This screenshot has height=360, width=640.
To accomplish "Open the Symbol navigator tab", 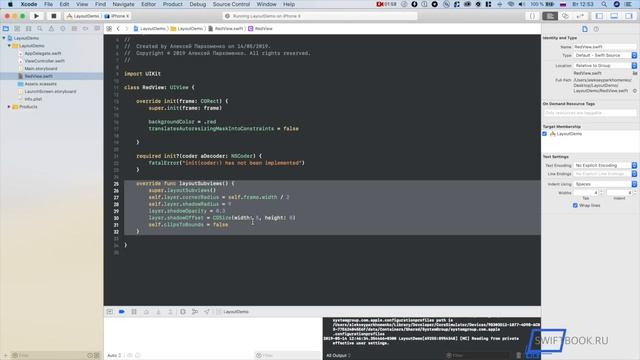I will pos(29,29).
